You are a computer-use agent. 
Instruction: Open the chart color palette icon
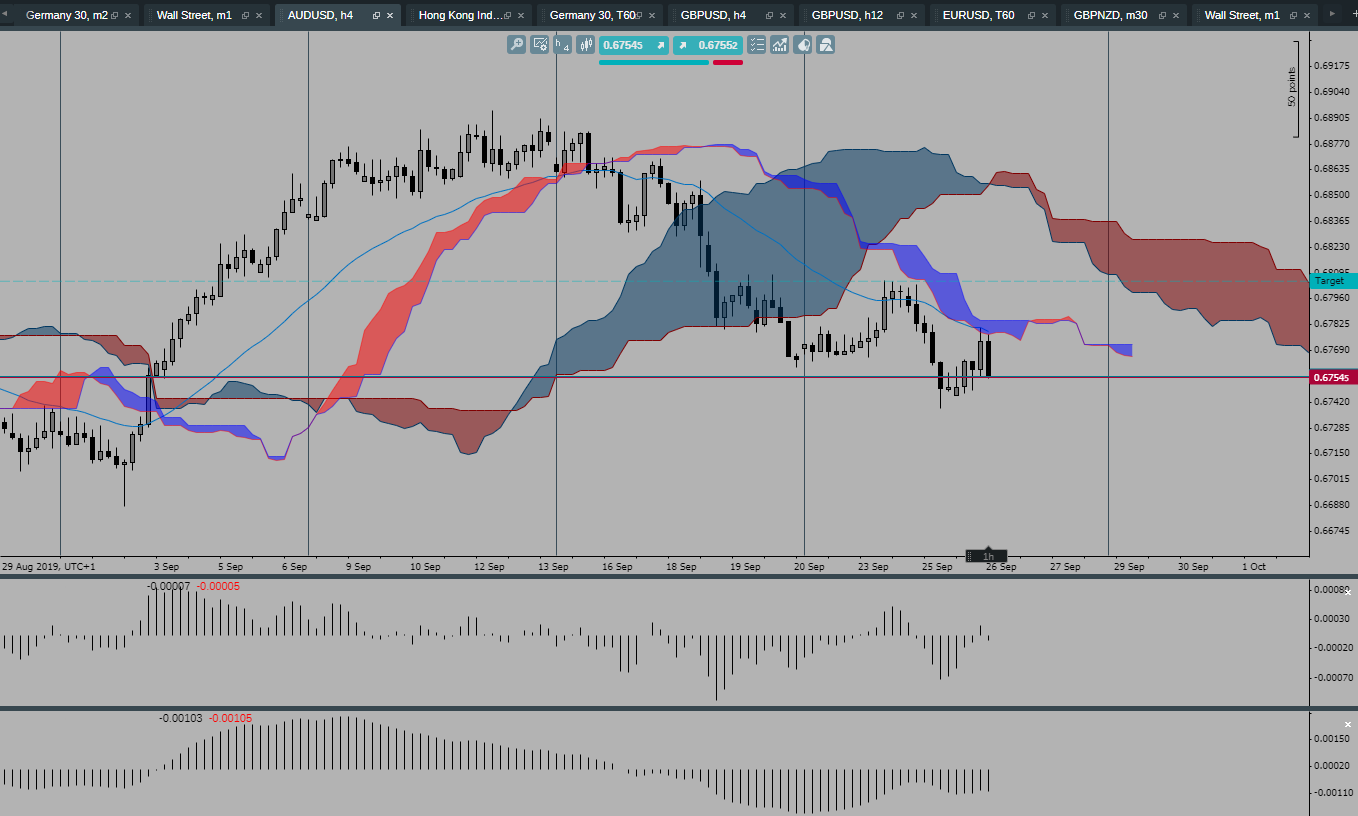(x=803, y=45)
